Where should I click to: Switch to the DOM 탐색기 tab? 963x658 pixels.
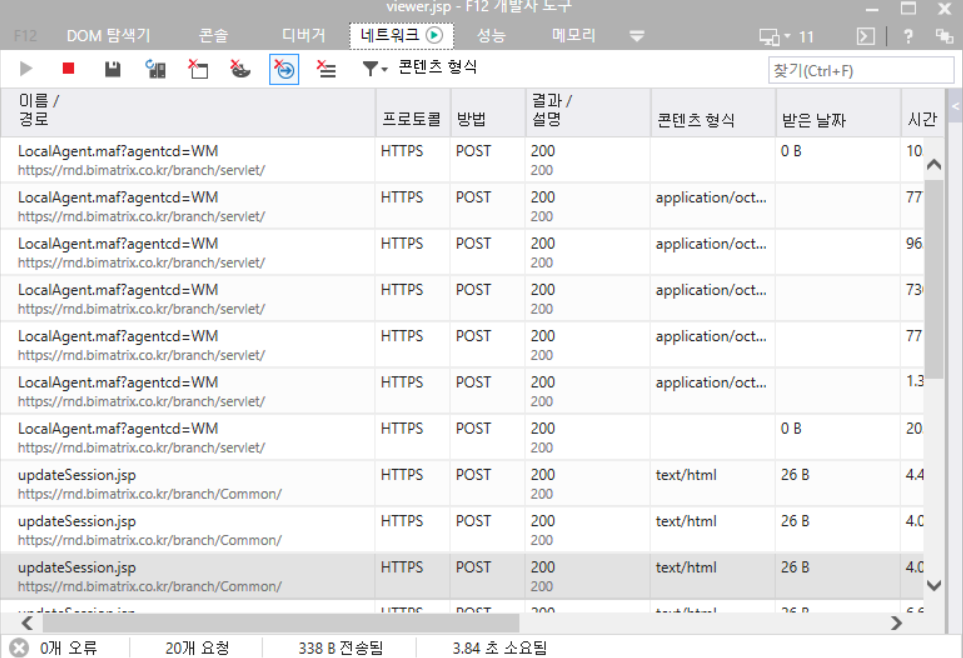coord(108,36)
